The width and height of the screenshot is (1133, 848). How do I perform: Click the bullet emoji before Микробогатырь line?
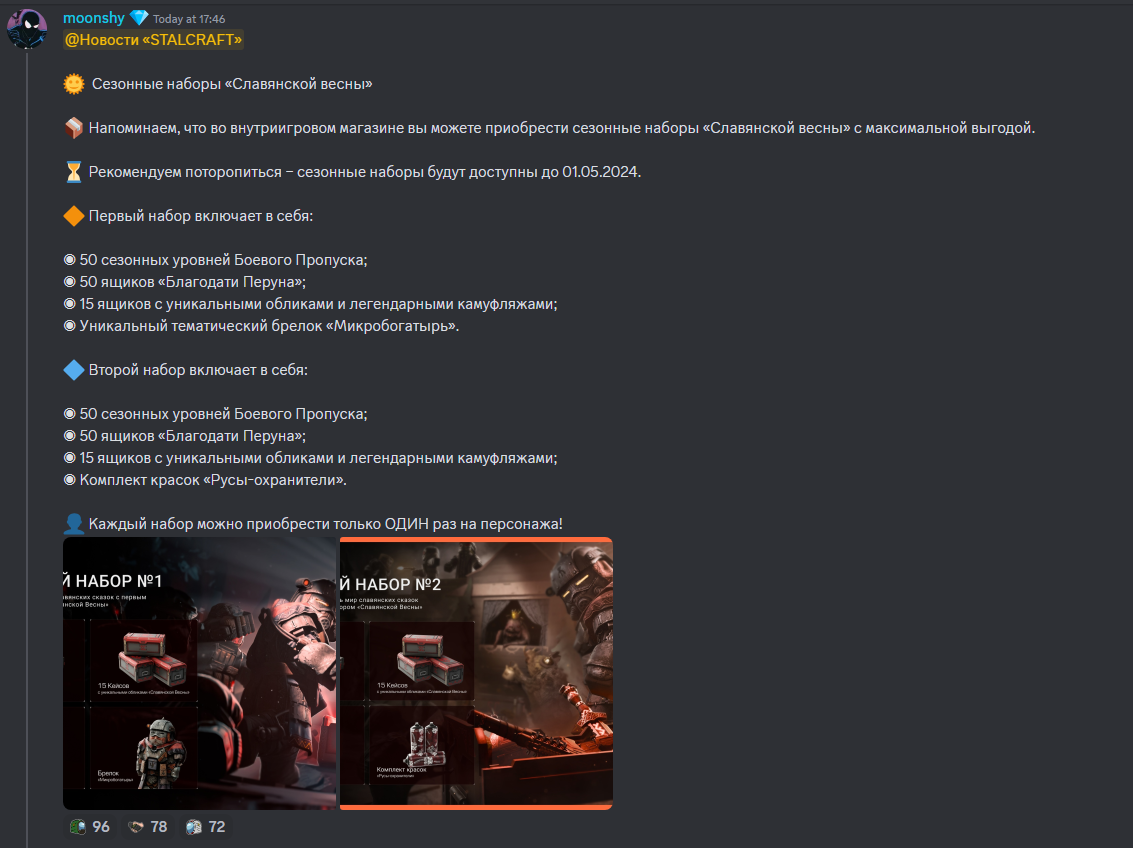(69, 326)
